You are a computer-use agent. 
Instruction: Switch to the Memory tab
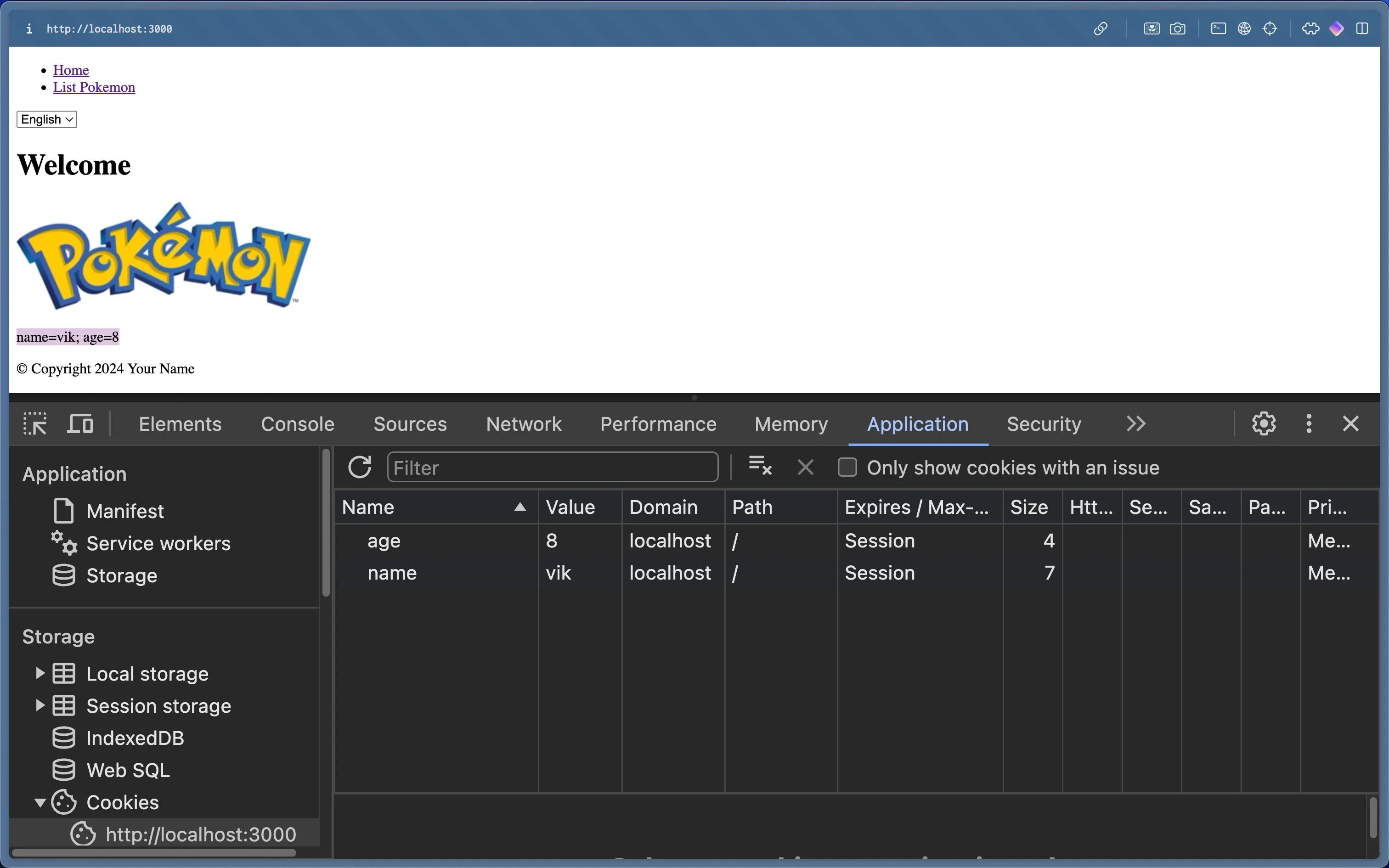click(791, 423)
